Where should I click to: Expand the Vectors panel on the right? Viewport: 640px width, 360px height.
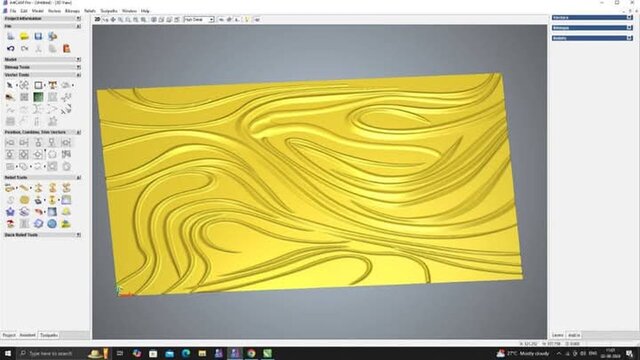pyautogui.click(x=629, y=18)
